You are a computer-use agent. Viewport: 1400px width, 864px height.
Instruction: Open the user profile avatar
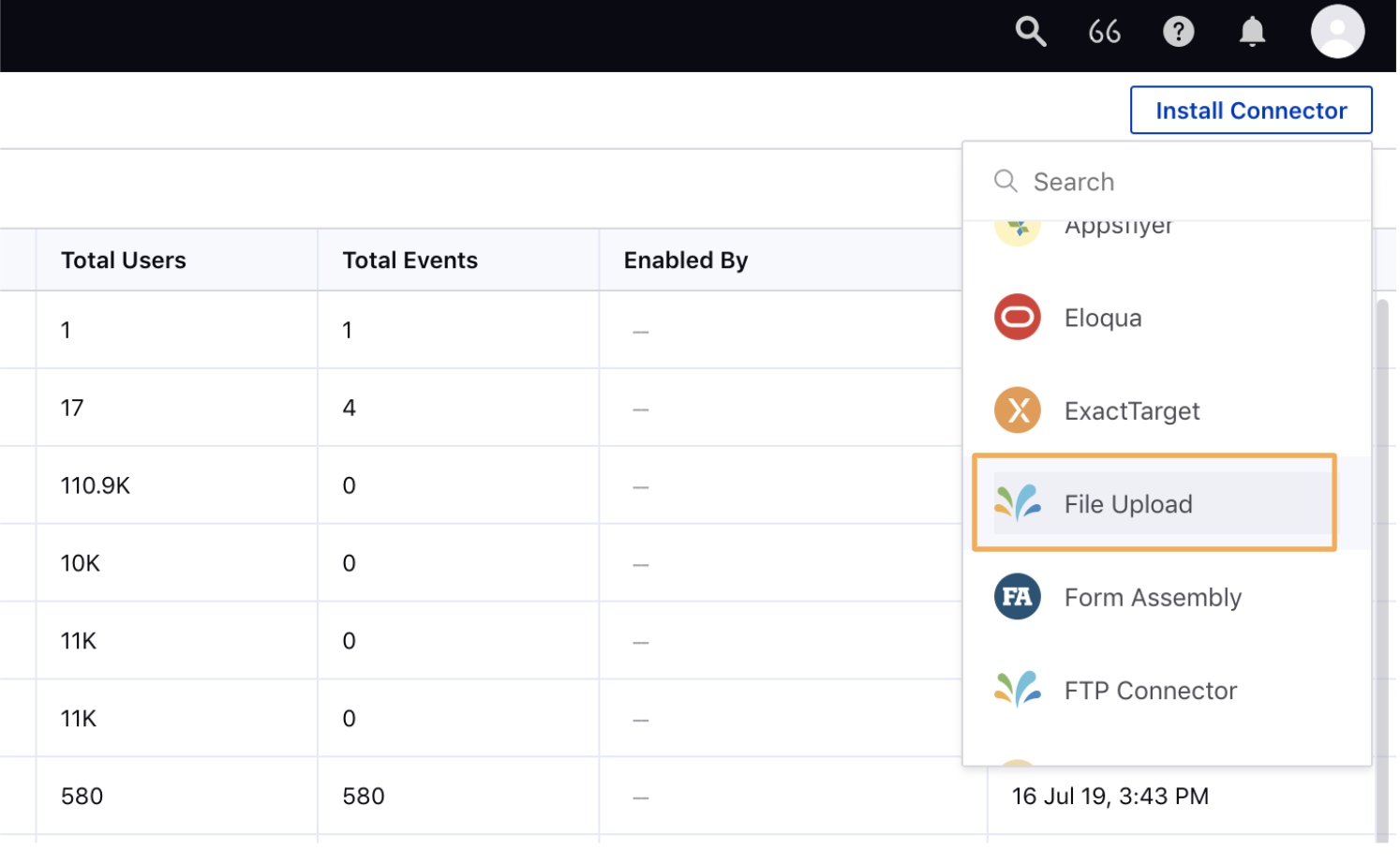(x=1337, y=31)
